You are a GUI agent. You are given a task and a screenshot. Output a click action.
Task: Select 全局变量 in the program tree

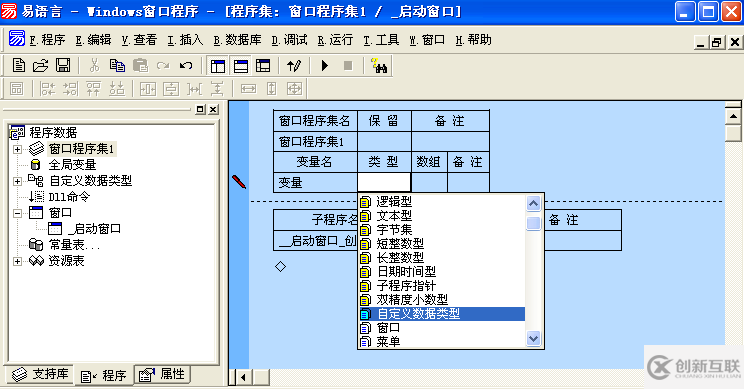point(72,165)
